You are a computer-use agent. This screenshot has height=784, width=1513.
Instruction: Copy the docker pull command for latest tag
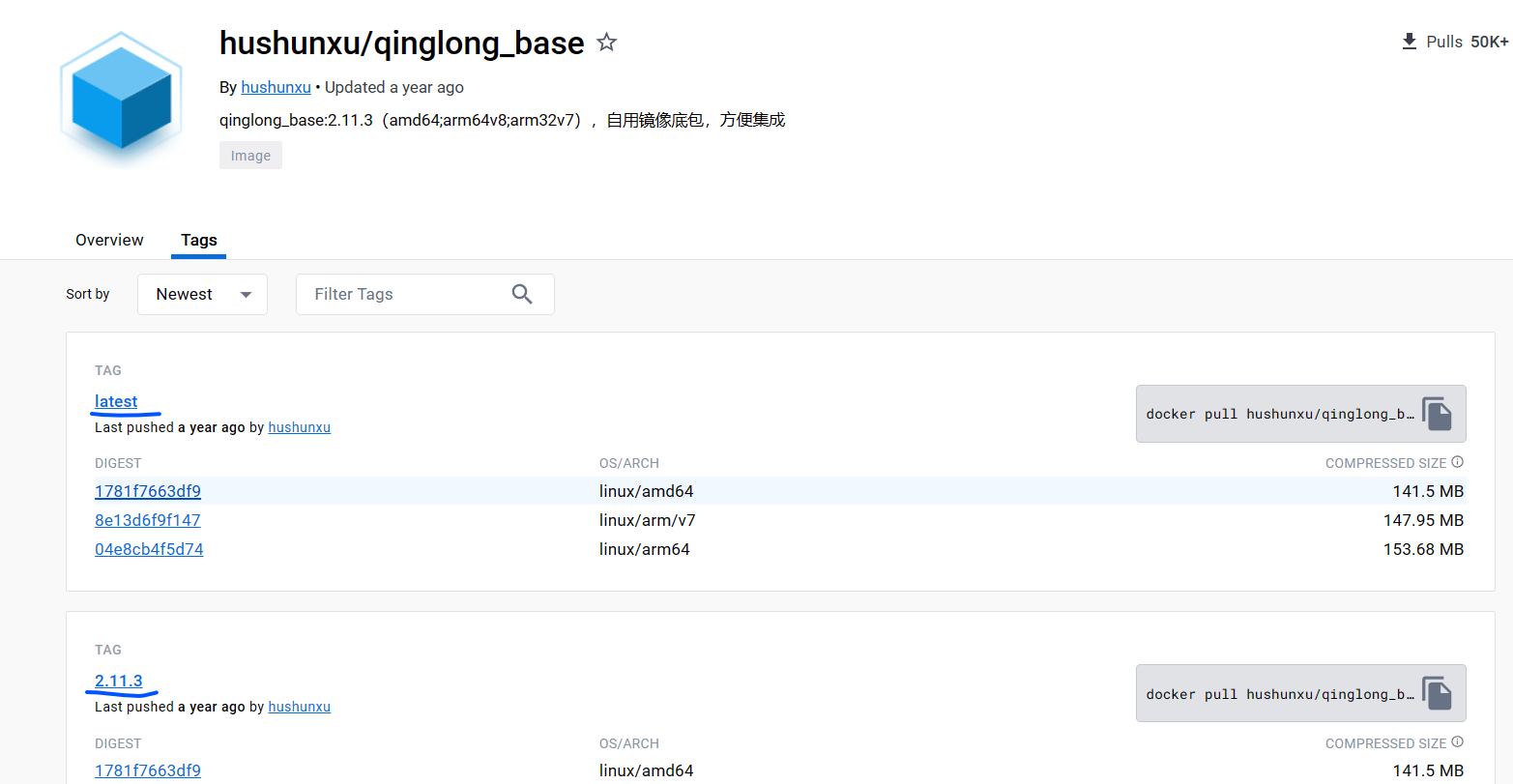[1437, 414]
